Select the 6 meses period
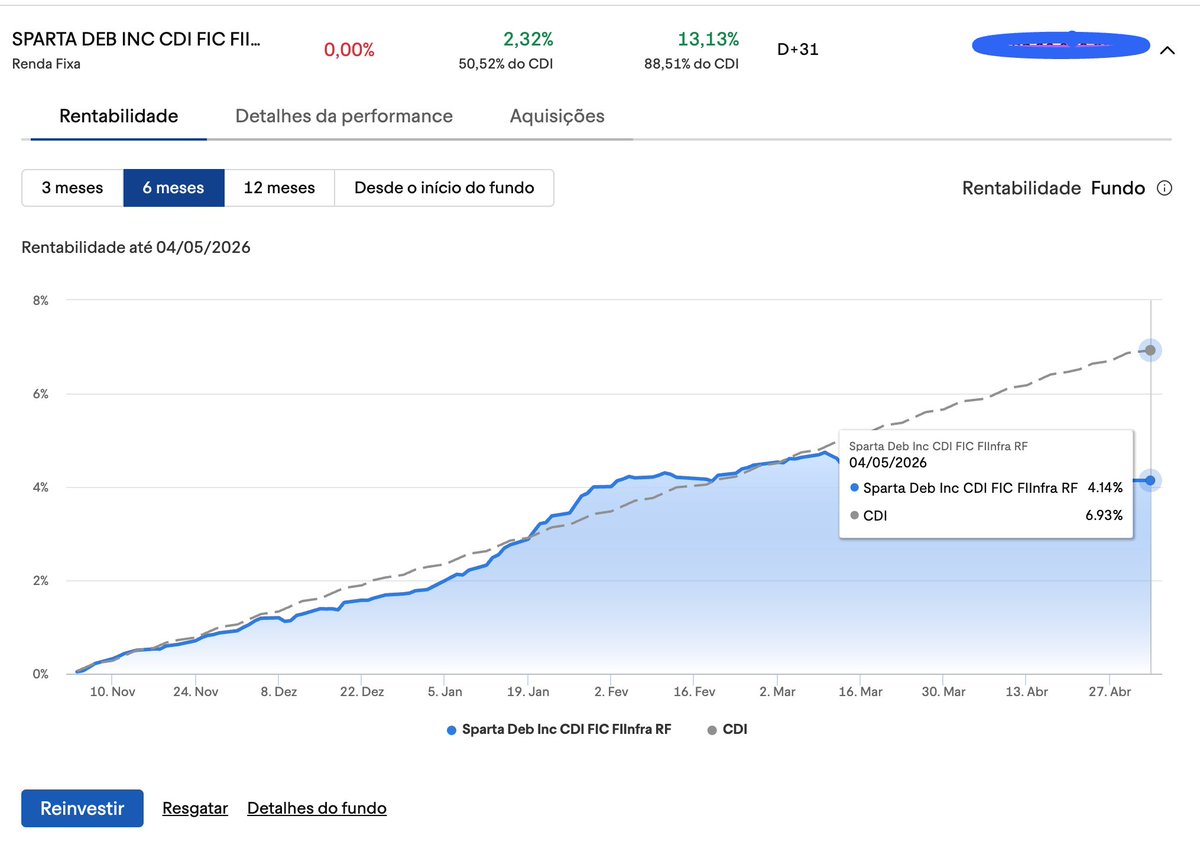The image size is (1200, 845). (174, 188)
